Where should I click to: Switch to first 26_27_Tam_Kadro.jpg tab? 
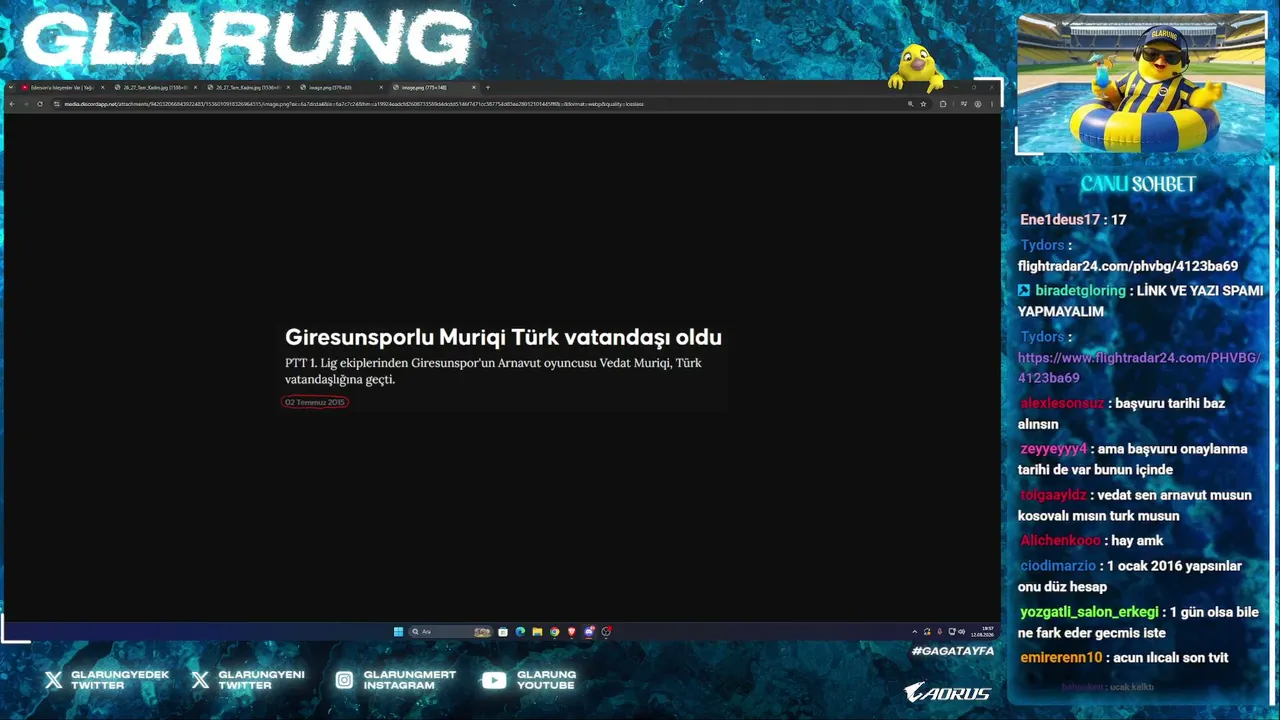(x=155, y=88)
